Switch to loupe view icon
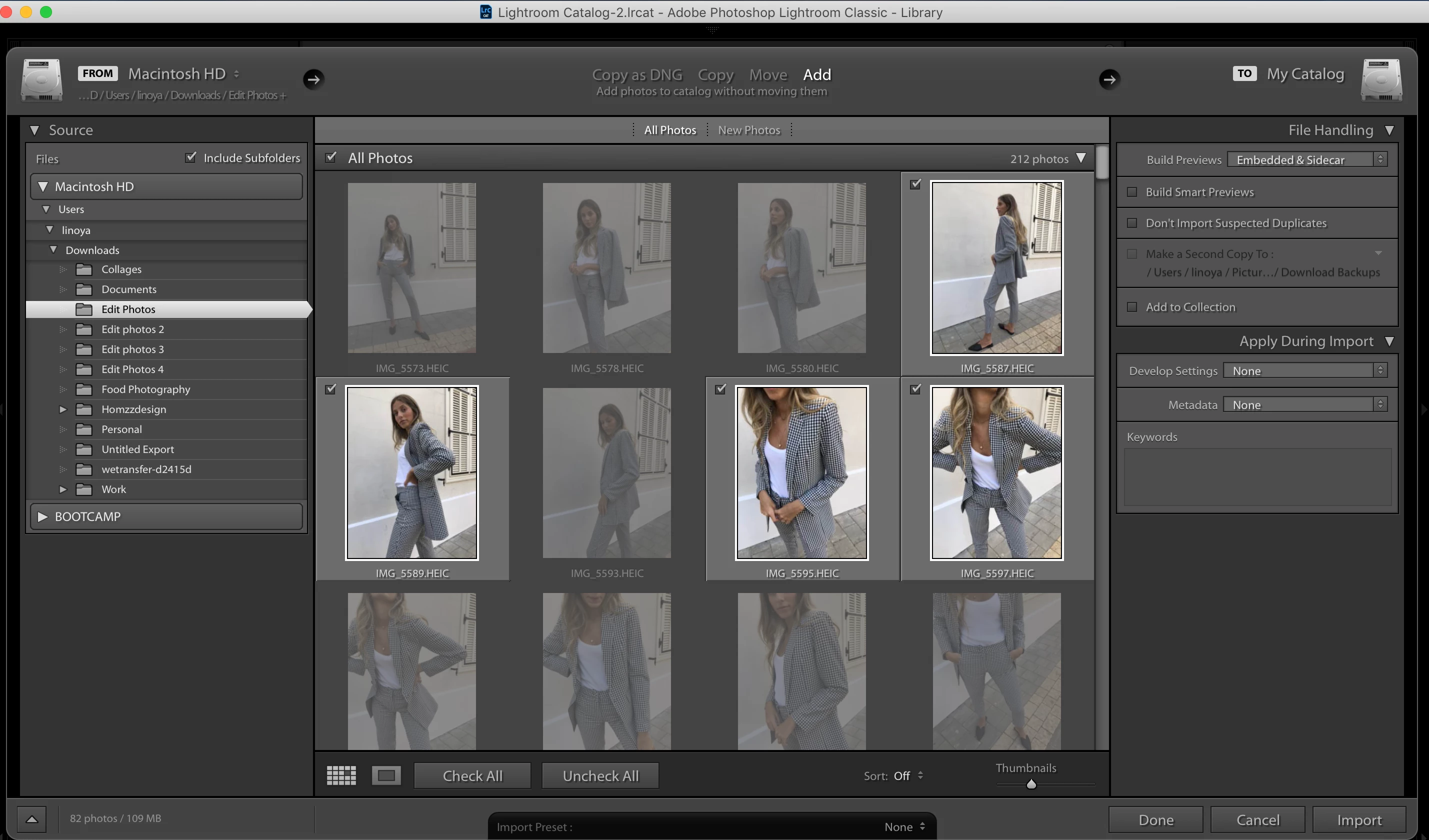Image resolution: width=1429 pixels, height=840 pixels. point(386,775)
